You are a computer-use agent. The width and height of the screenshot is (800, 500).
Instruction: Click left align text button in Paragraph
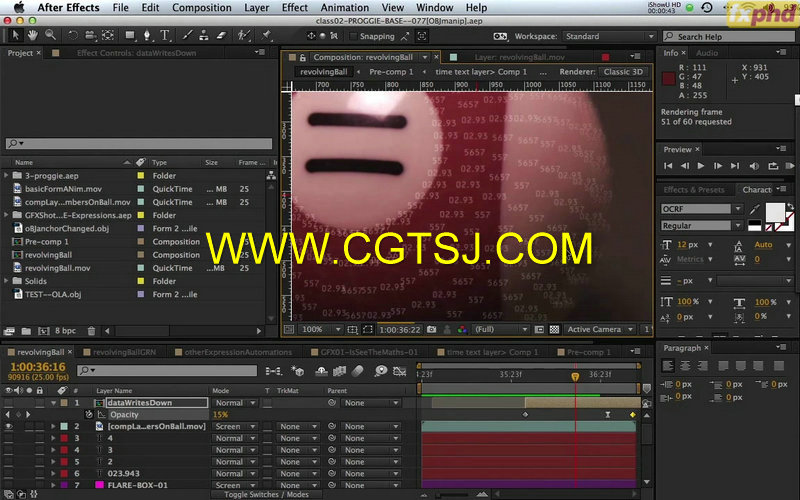(668, 366)
